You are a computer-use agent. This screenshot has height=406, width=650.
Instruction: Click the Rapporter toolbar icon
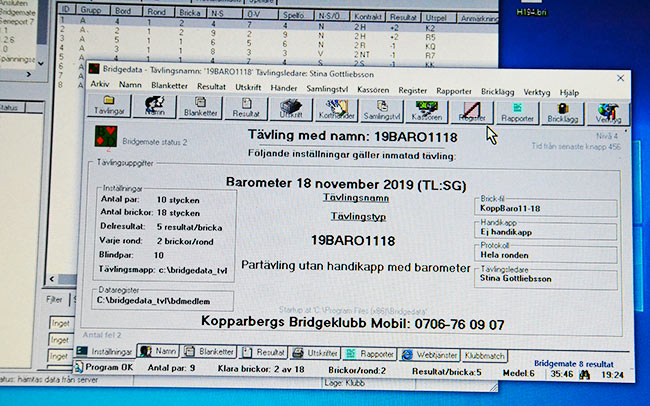[517, 113]
